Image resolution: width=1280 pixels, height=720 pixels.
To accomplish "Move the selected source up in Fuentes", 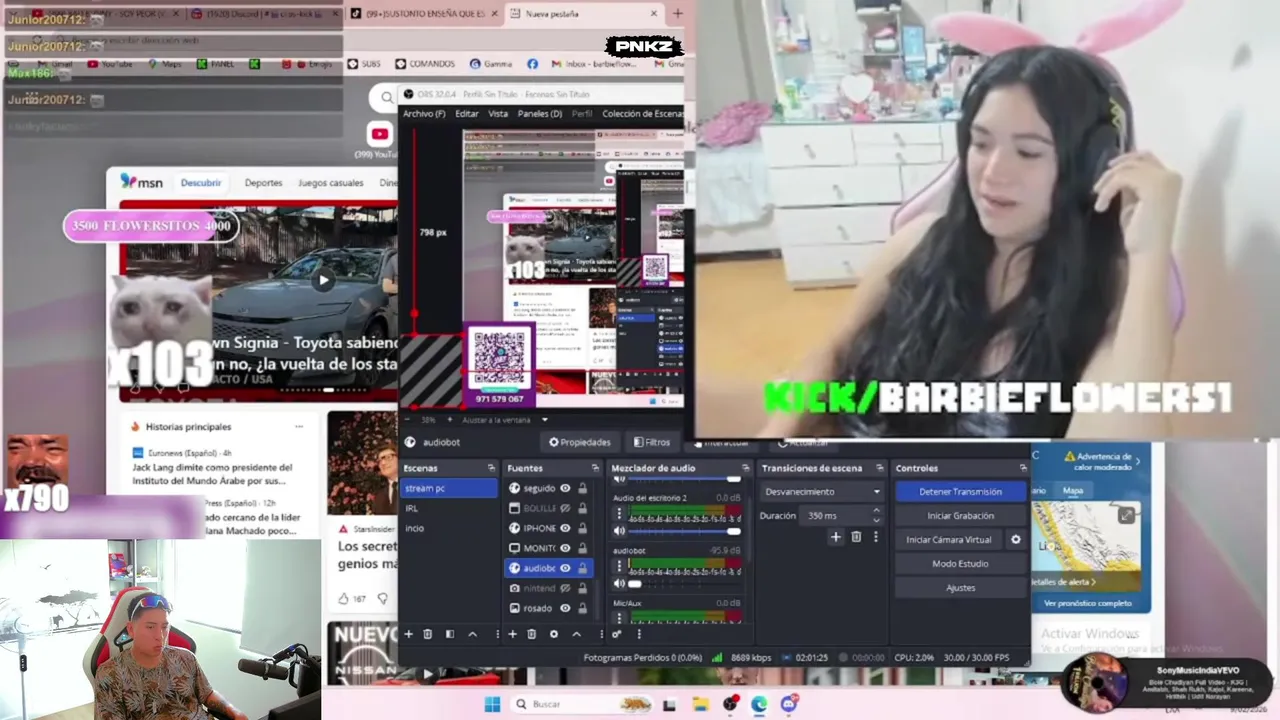I will coord(576,634).
